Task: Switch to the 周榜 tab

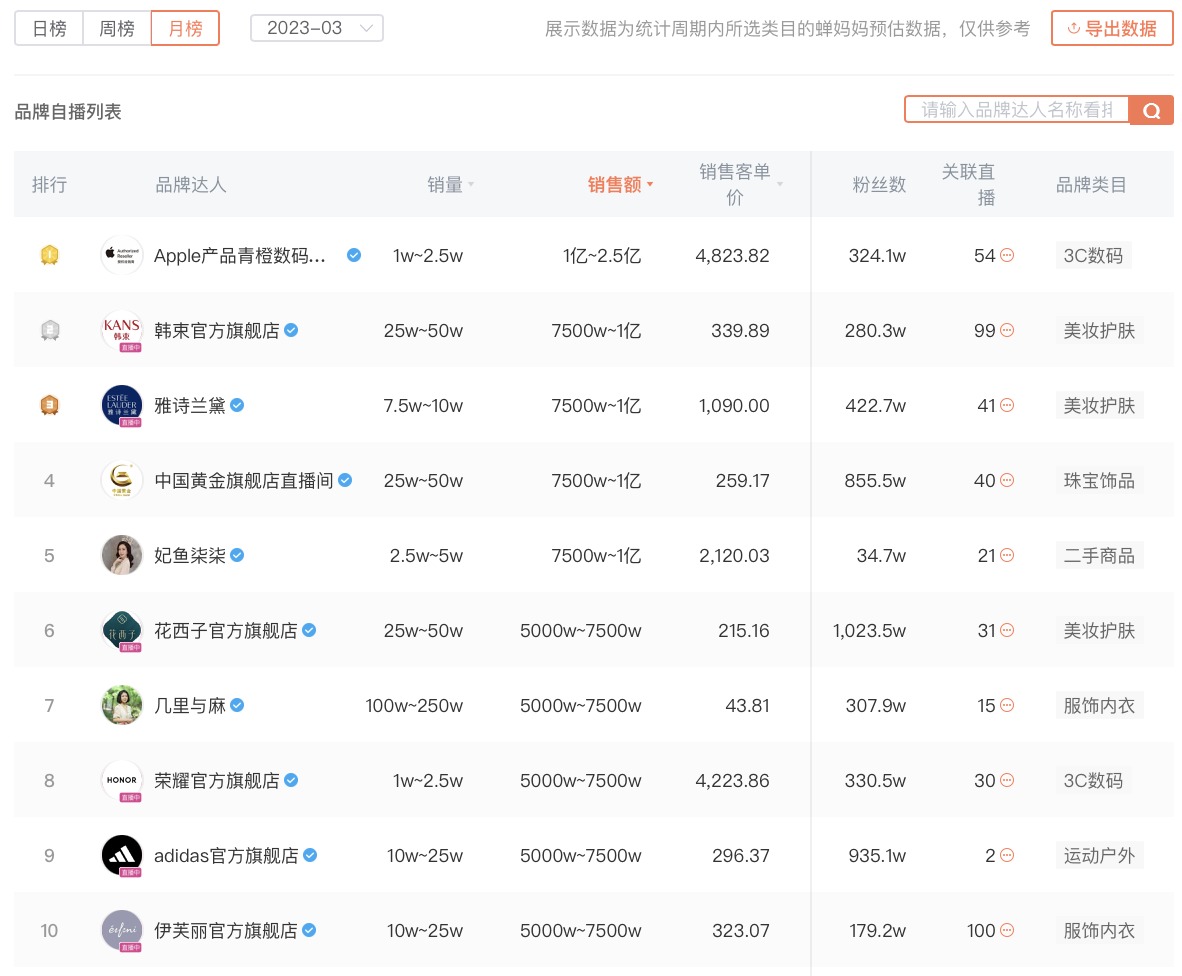Action: (x=117, y=29)
